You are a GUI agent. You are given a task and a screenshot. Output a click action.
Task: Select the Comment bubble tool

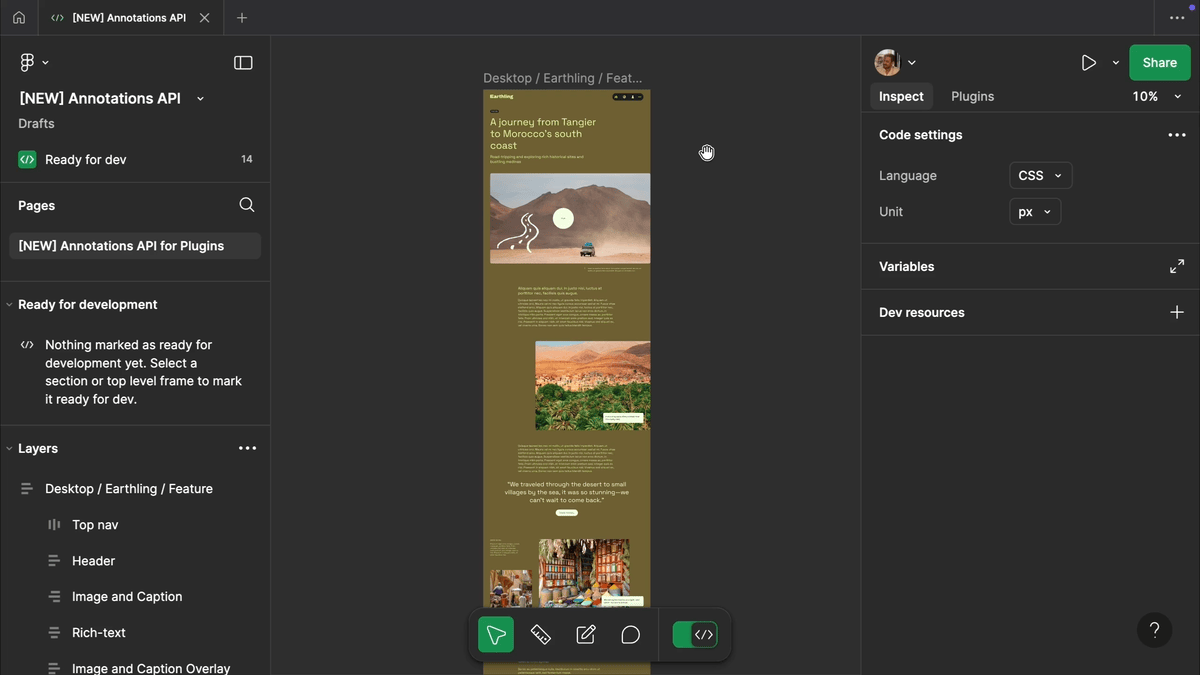click(x=630, y=635)
